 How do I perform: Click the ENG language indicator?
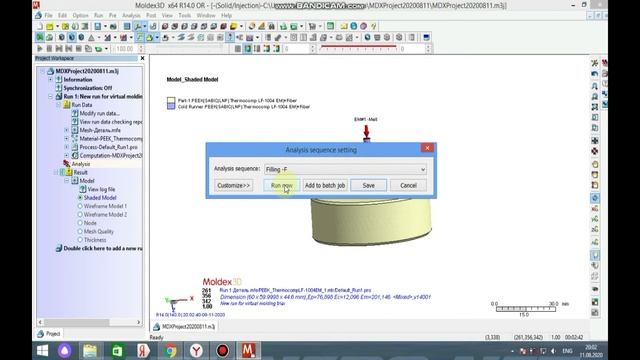(567, 351)
